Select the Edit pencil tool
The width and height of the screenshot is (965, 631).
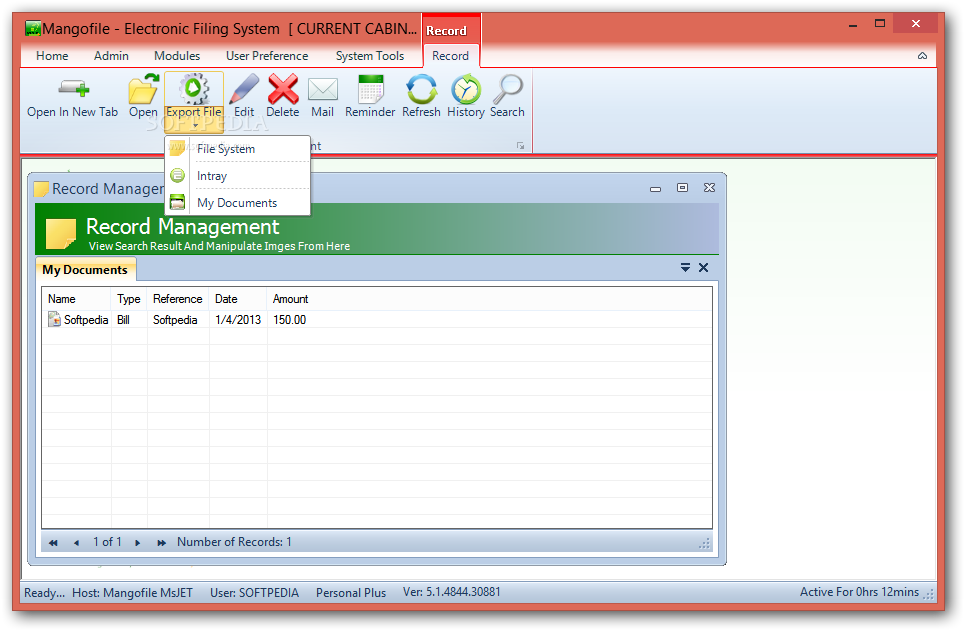click(x=244, y=89)
